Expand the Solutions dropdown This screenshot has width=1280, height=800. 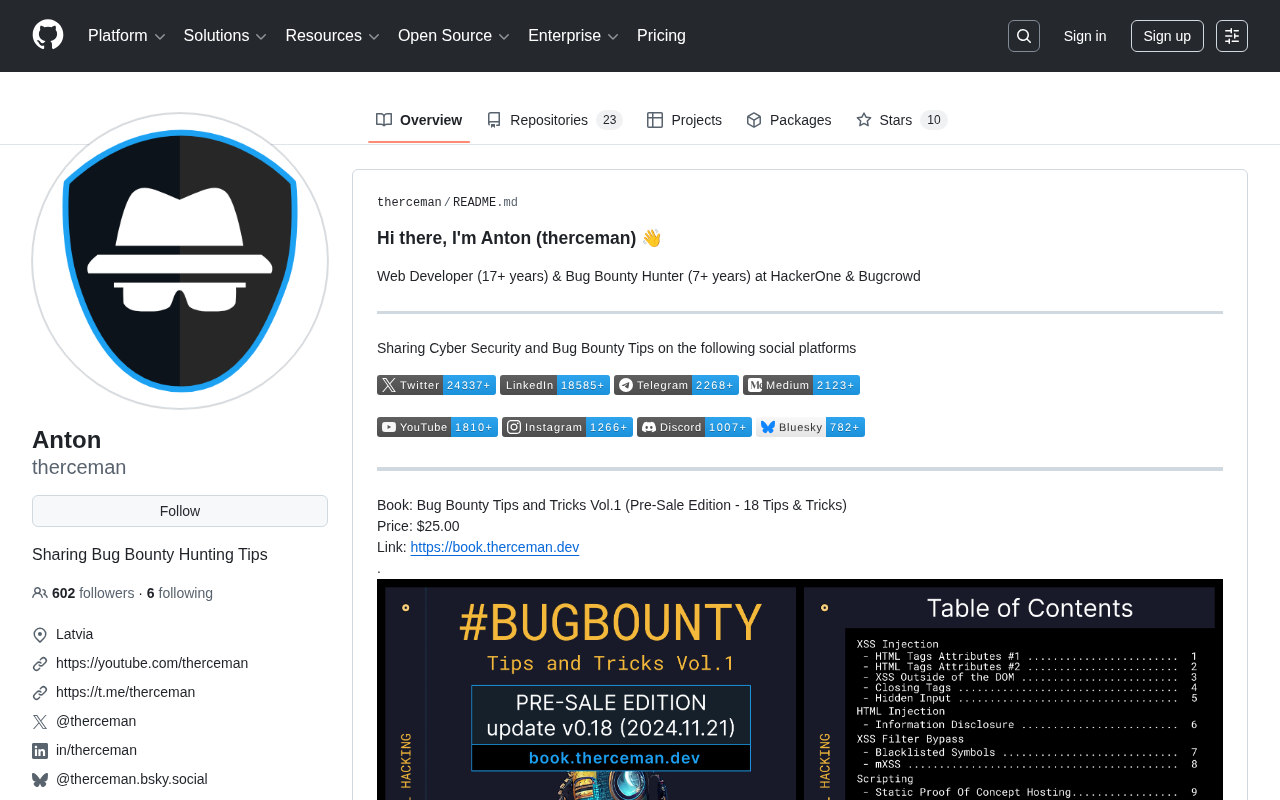point(225,36)
